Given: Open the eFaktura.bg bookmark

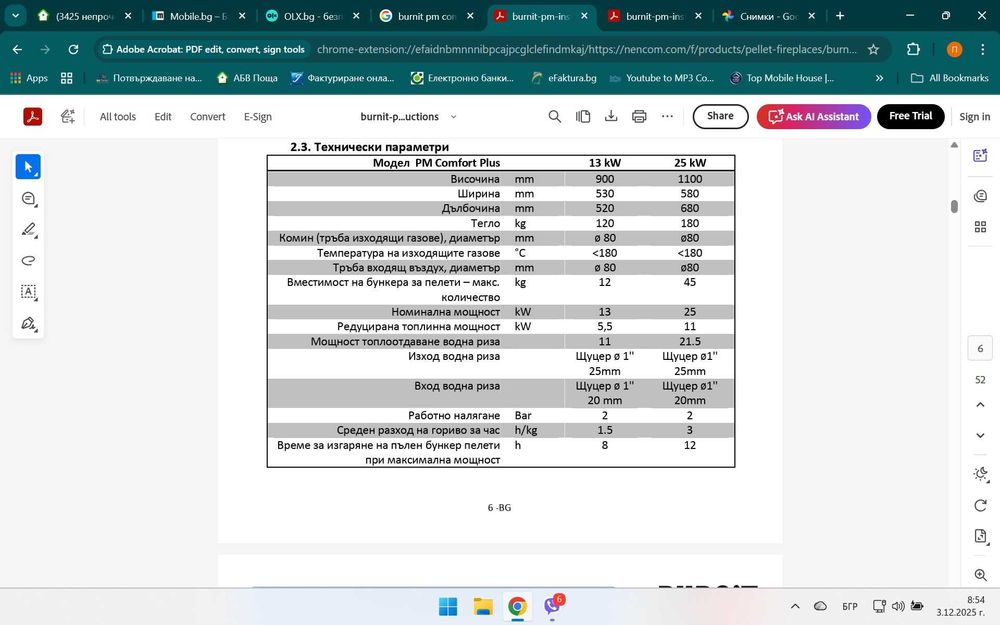Looking at the screenshot, I should tap(564, 78).
